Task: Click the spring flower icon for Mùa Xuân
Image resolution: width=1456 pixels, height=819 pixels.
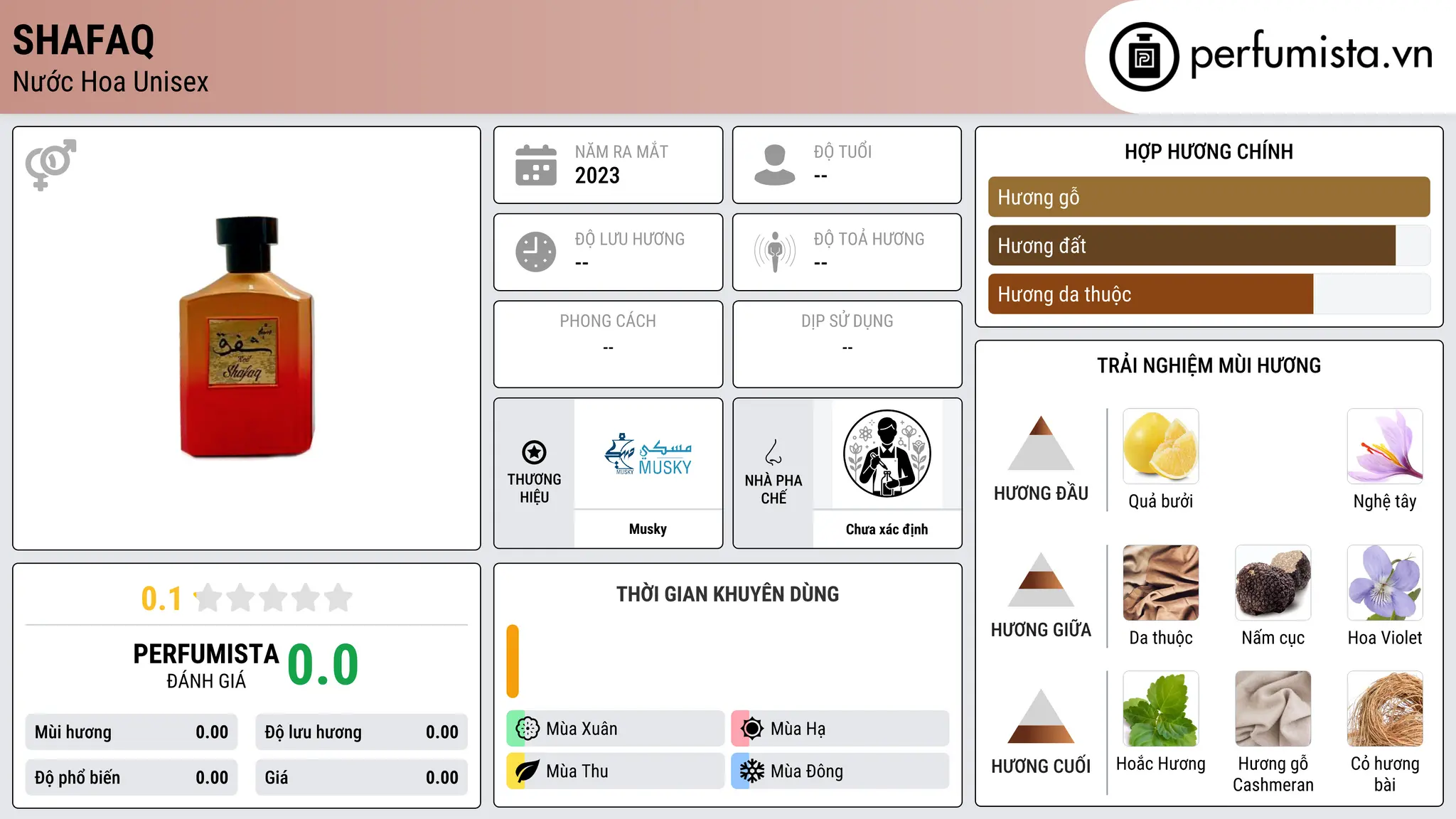Action: coord(527,729)
